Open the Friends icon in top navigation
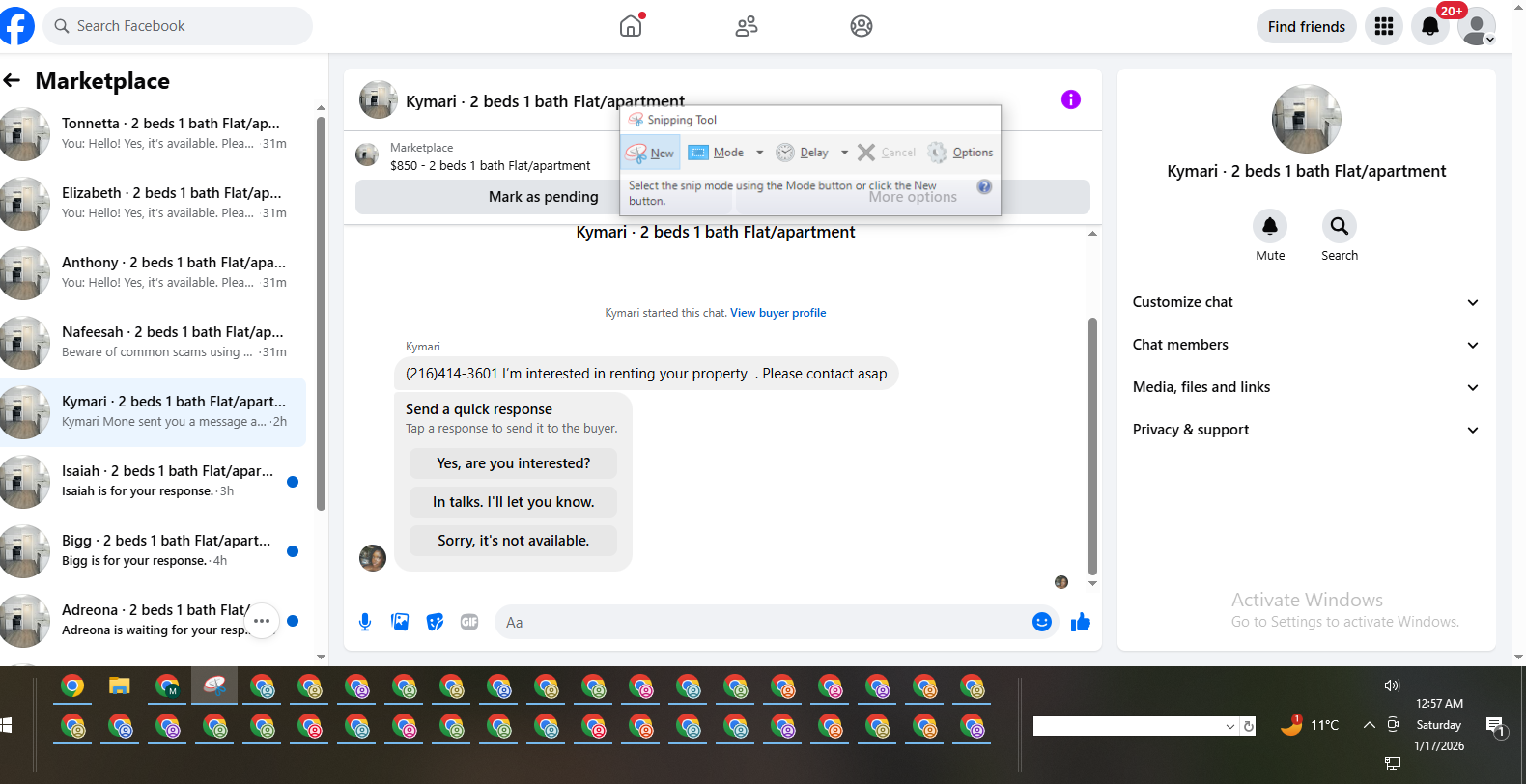Image resolution: width=1526 pixels, height=784 pixels. [746, 26]
